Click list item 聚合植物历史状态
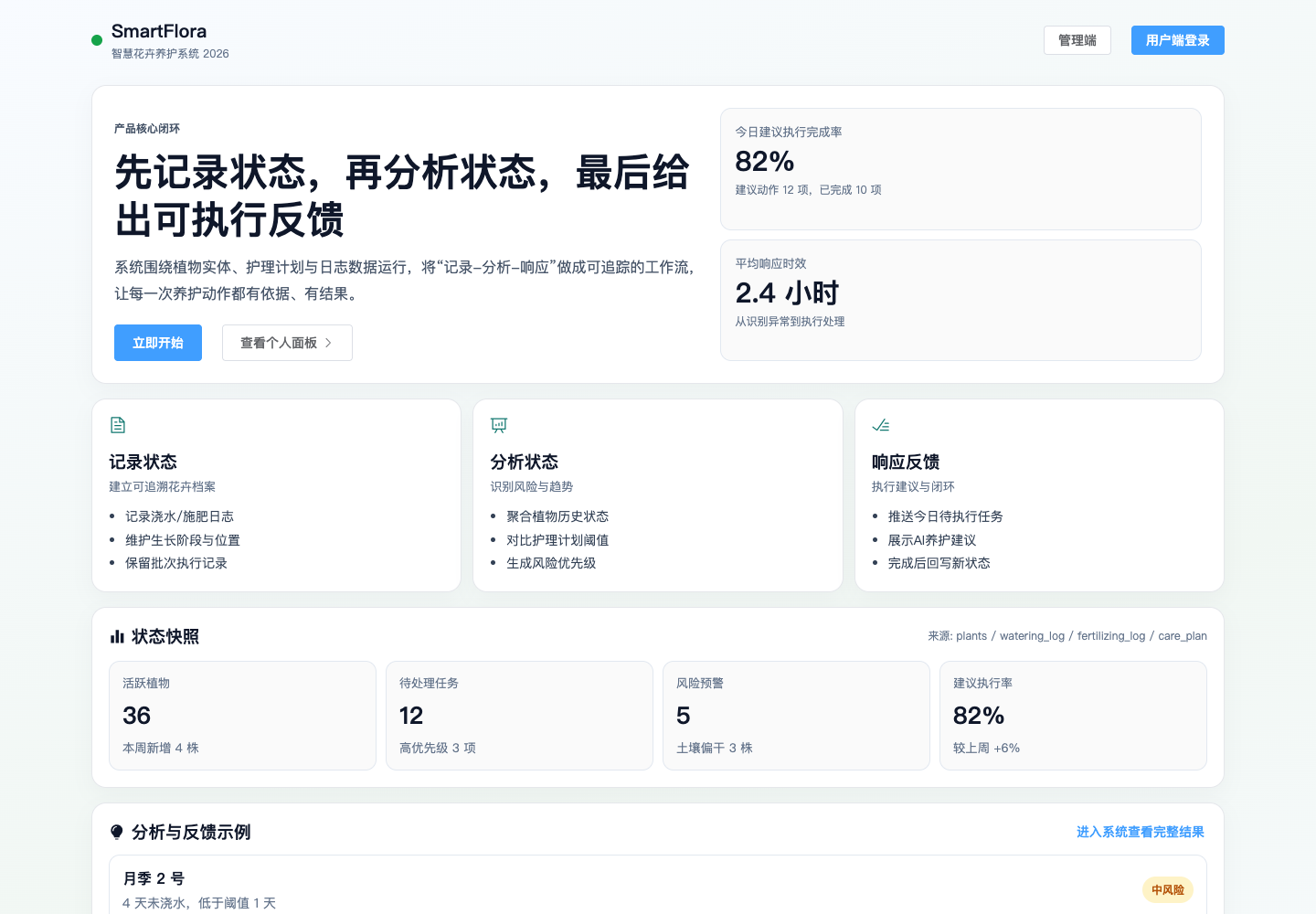Screen dimensions: 1316x914 tap(557, 516)
